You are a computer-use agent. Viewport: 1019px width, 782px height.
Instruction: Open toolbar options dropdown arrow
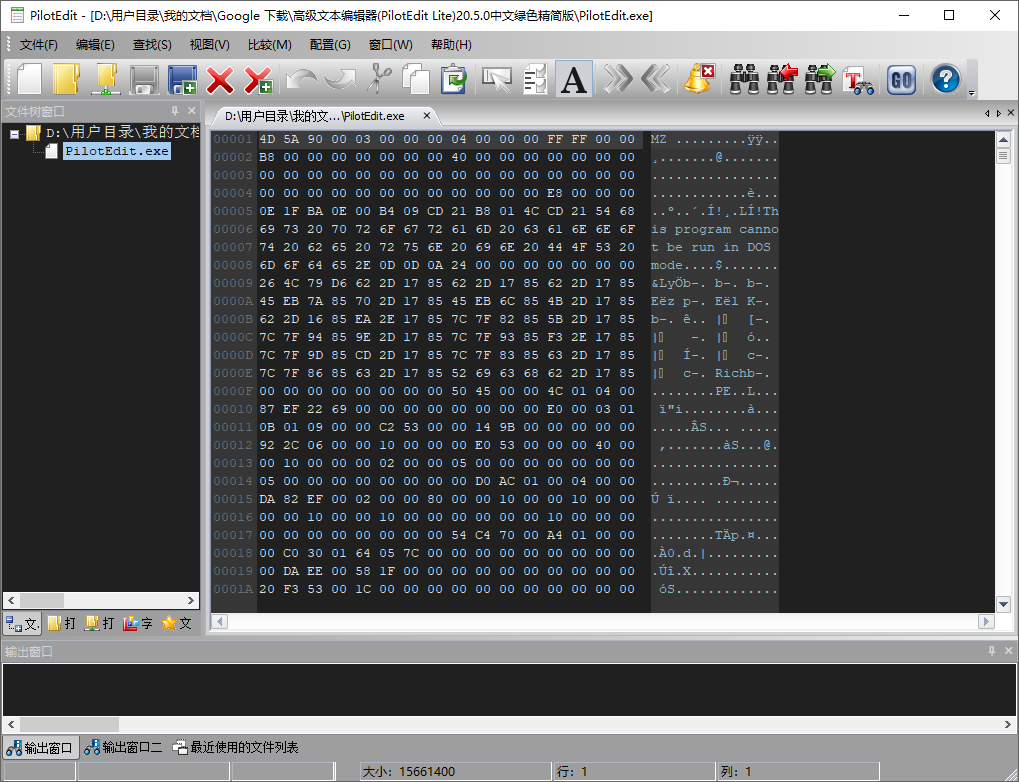(972, 93)
